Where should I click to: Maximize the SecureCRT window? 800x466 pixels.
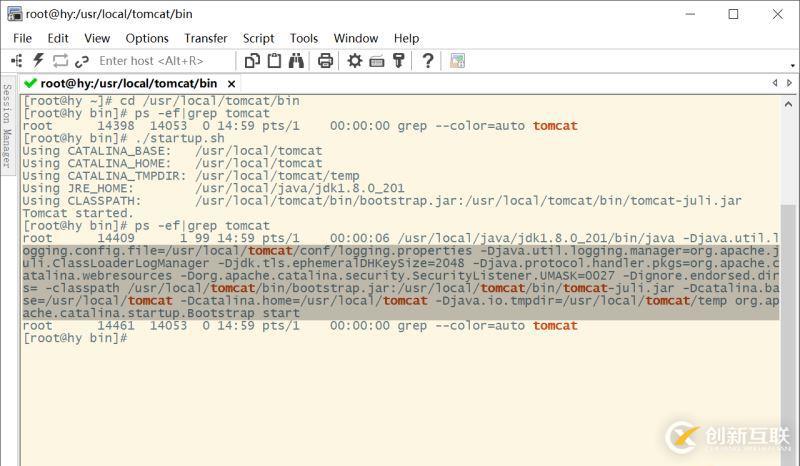click(733, 14)
